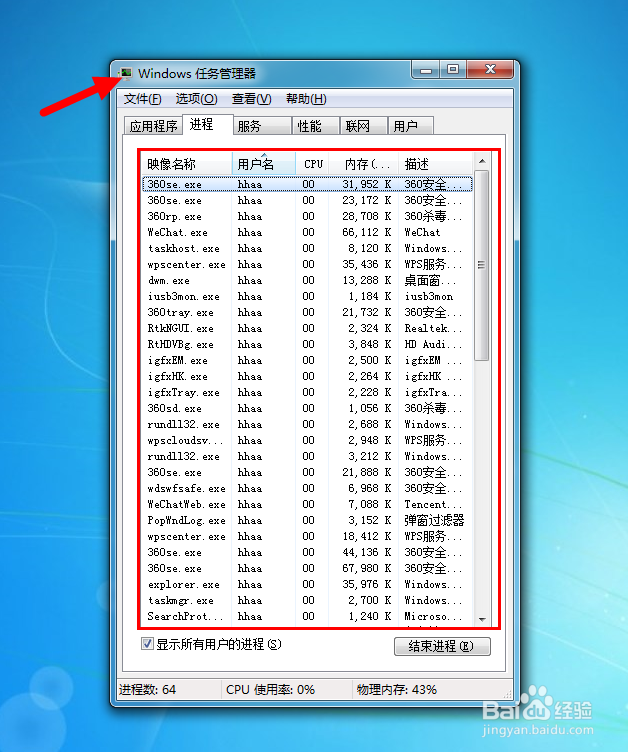Click the 进程数: 64 status entry
628x752 pixels.
coord(147,690)
